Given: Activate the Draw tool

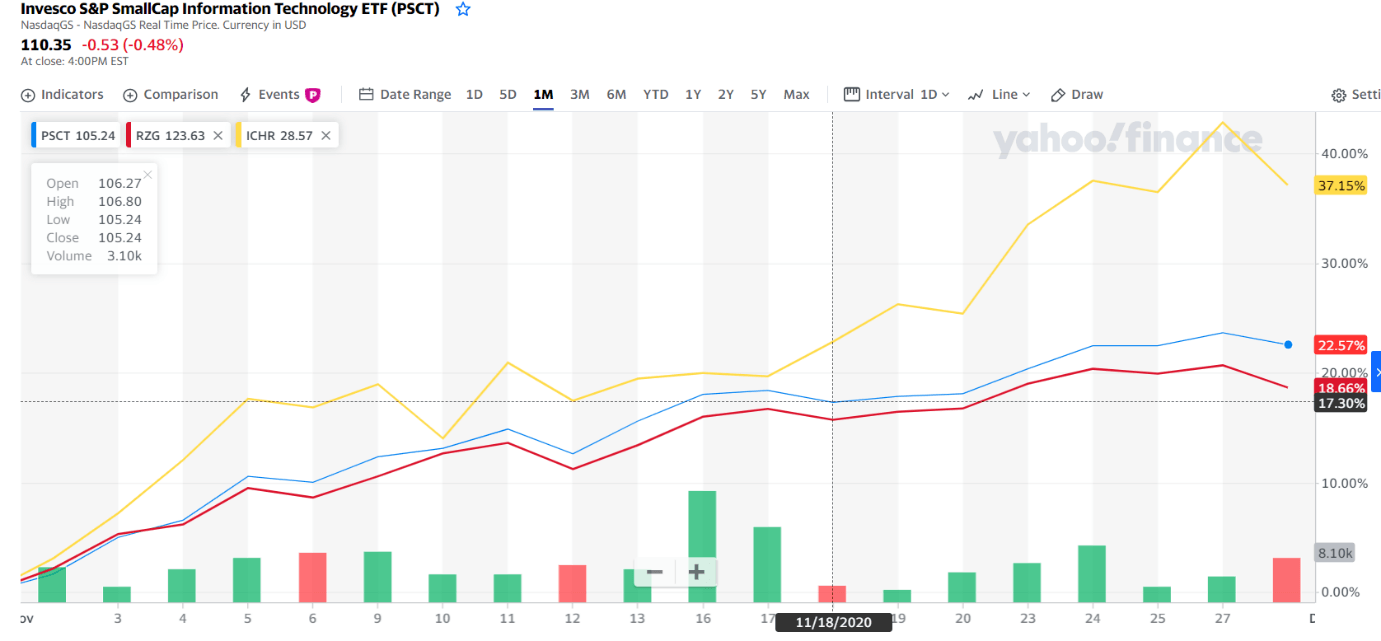Looking at the screenshot, I should (1077, 95).
